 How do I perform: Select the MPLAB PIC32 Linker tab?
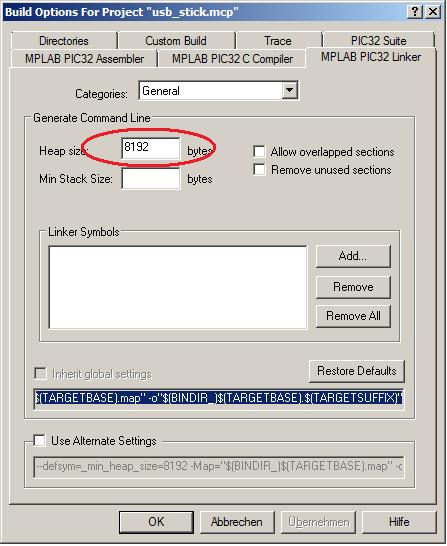pyautogui.click(x=371, y=57)
